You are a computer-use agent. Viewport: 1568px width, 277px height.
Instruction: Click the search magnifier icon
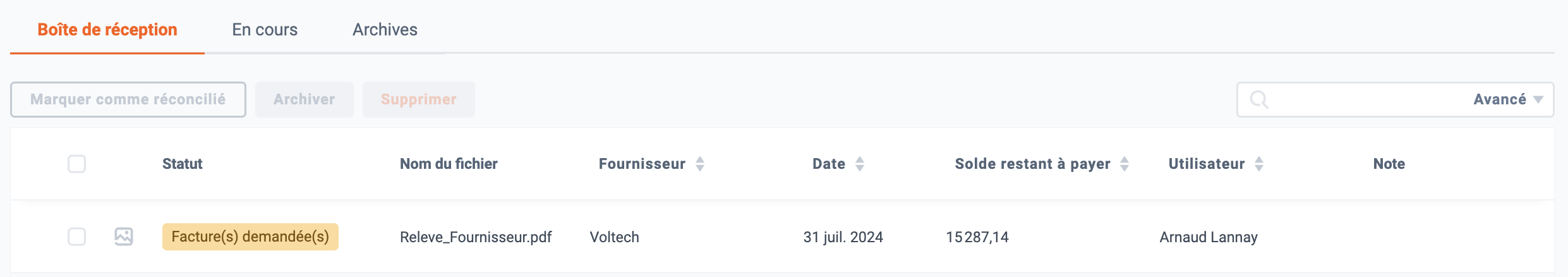tap(1258, 99)
